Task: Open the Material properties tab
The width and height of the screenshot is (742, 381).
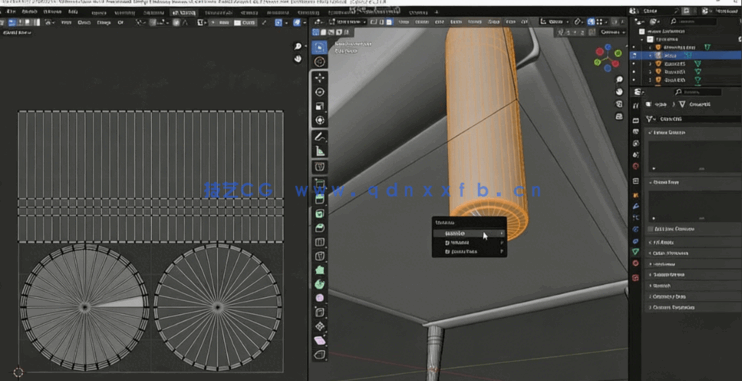Action: [636, 264]
